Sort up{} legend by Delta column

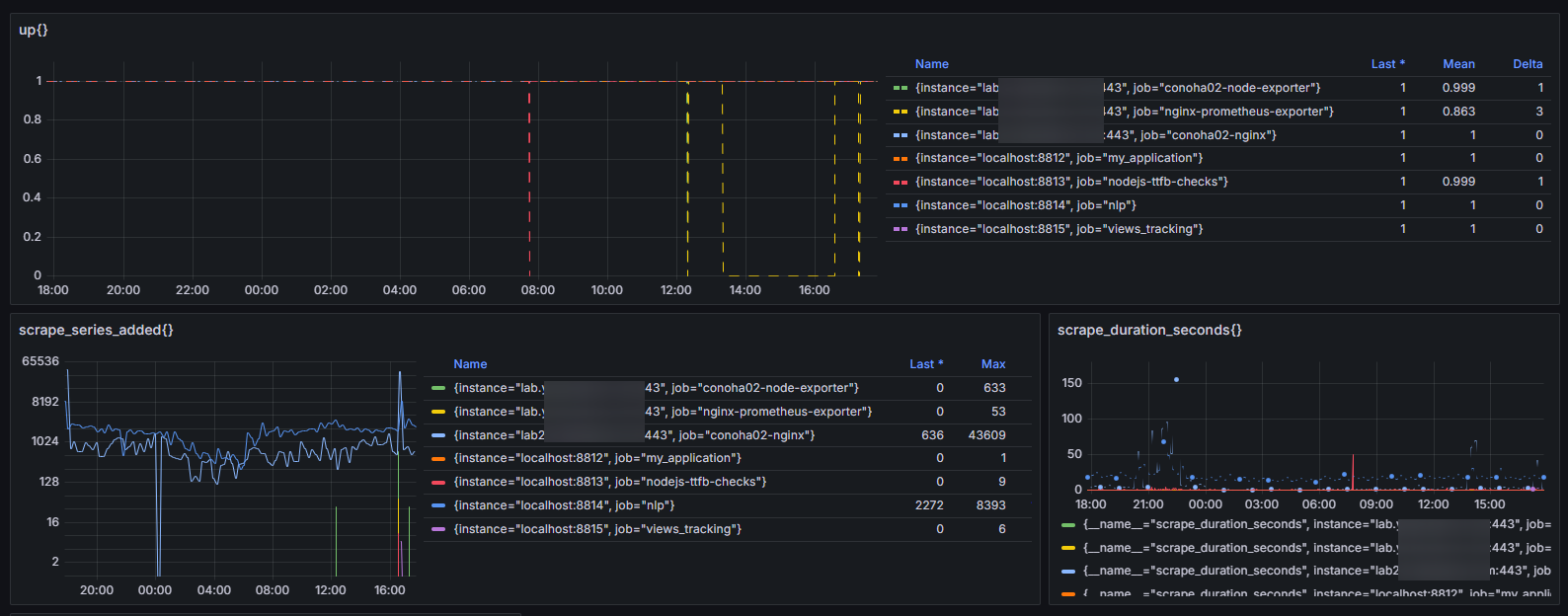click(x=1528, y=64)
